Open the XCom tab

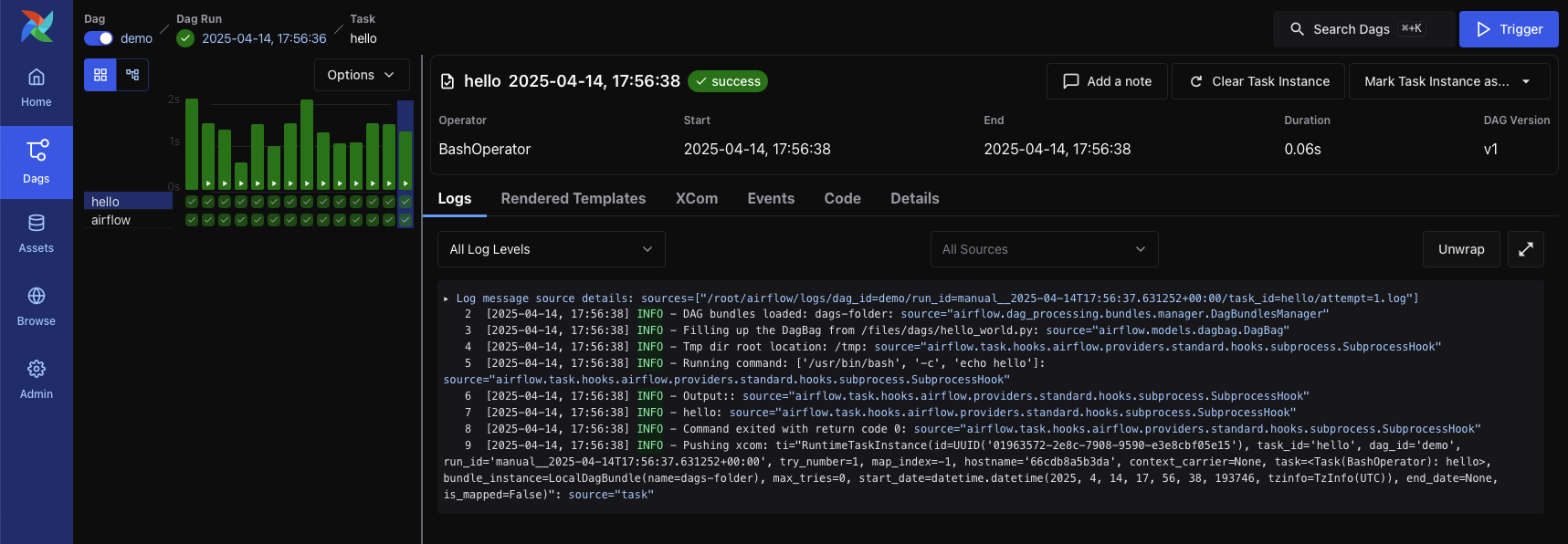696,198
